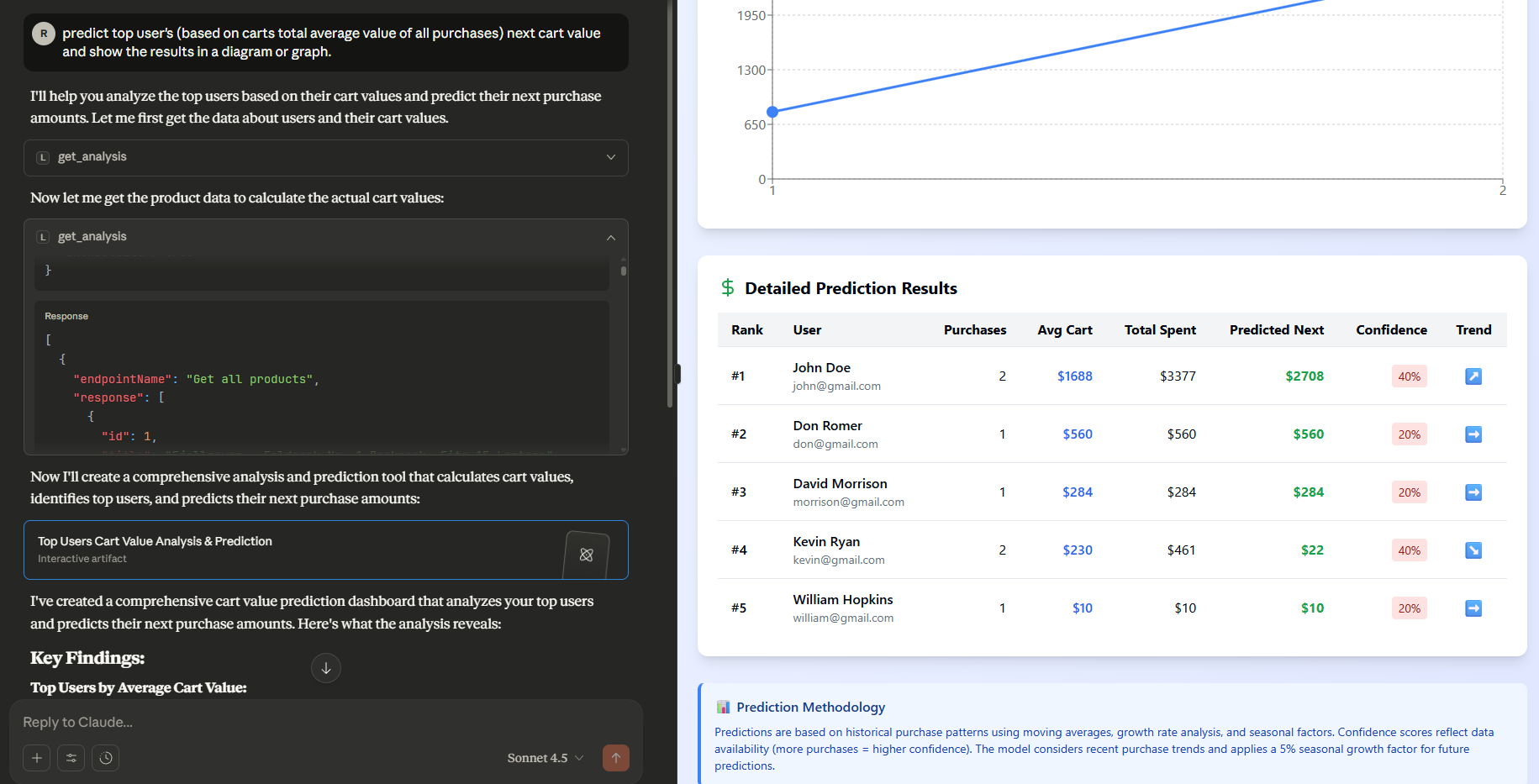Click John Doe's upward trend icon
1539x784 pixels.
1473,376
